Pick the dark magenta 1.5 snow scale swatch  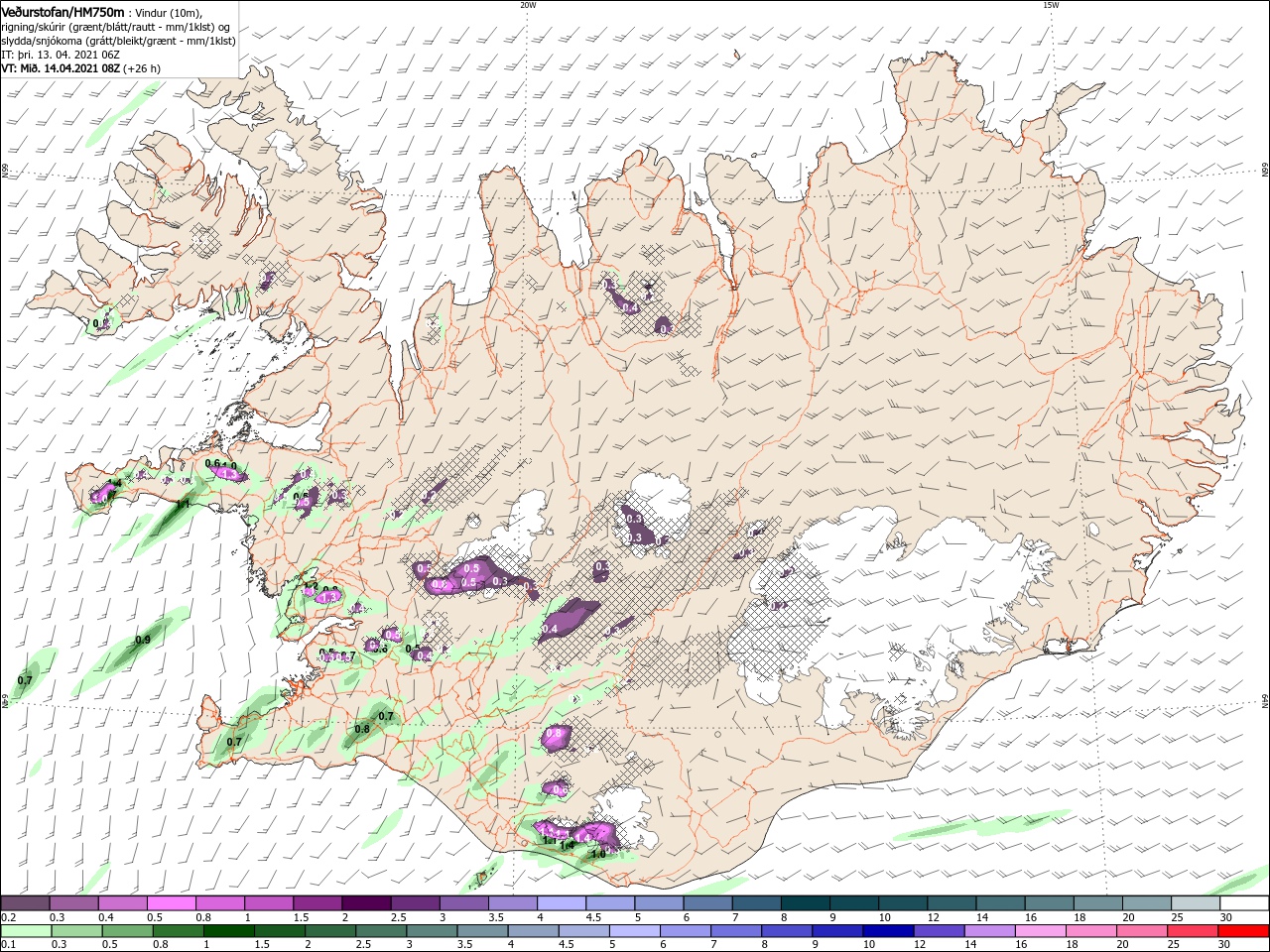click(x=317, y=903)
